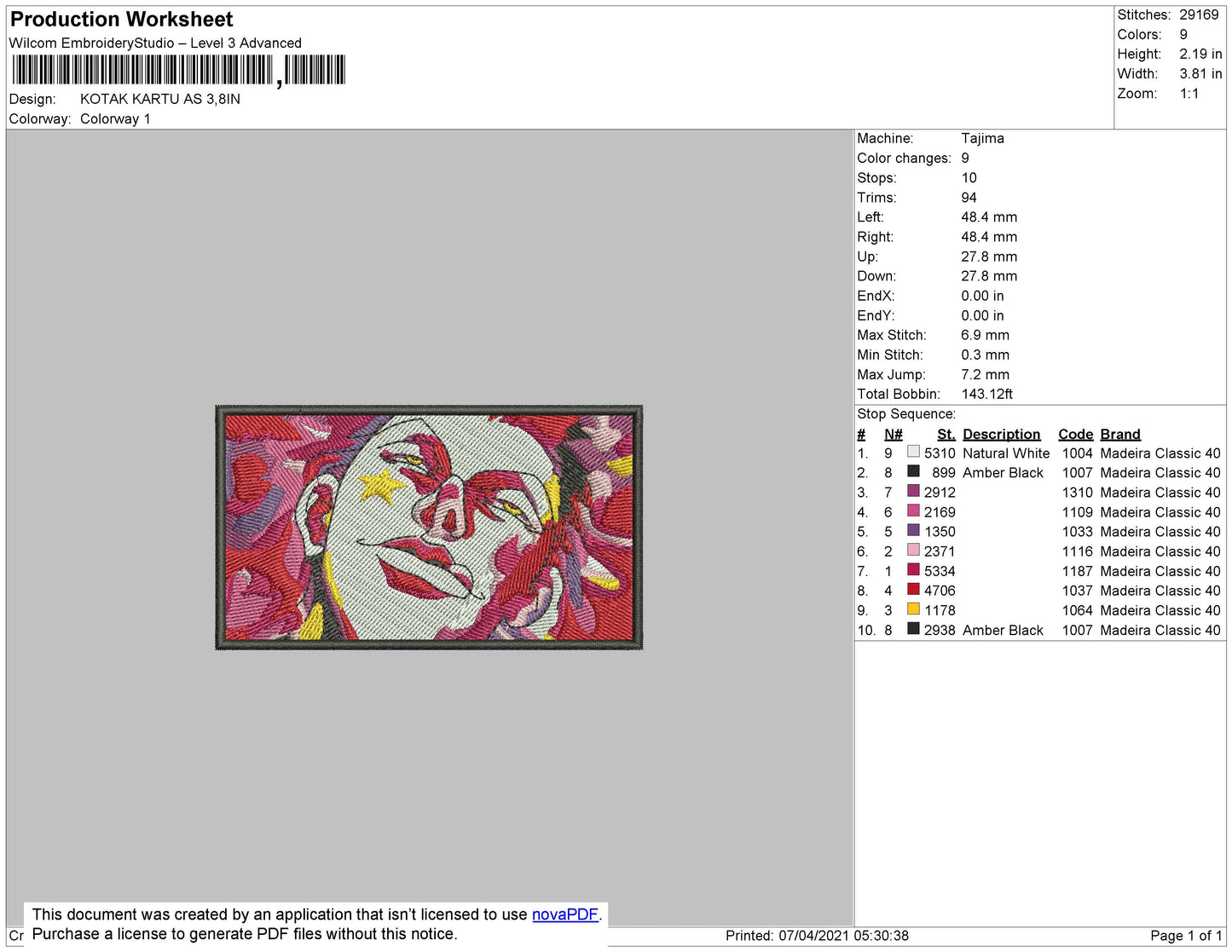1232x952 pixels.
Task: Click the 'Code' column header
Action: coord(1076,435)
